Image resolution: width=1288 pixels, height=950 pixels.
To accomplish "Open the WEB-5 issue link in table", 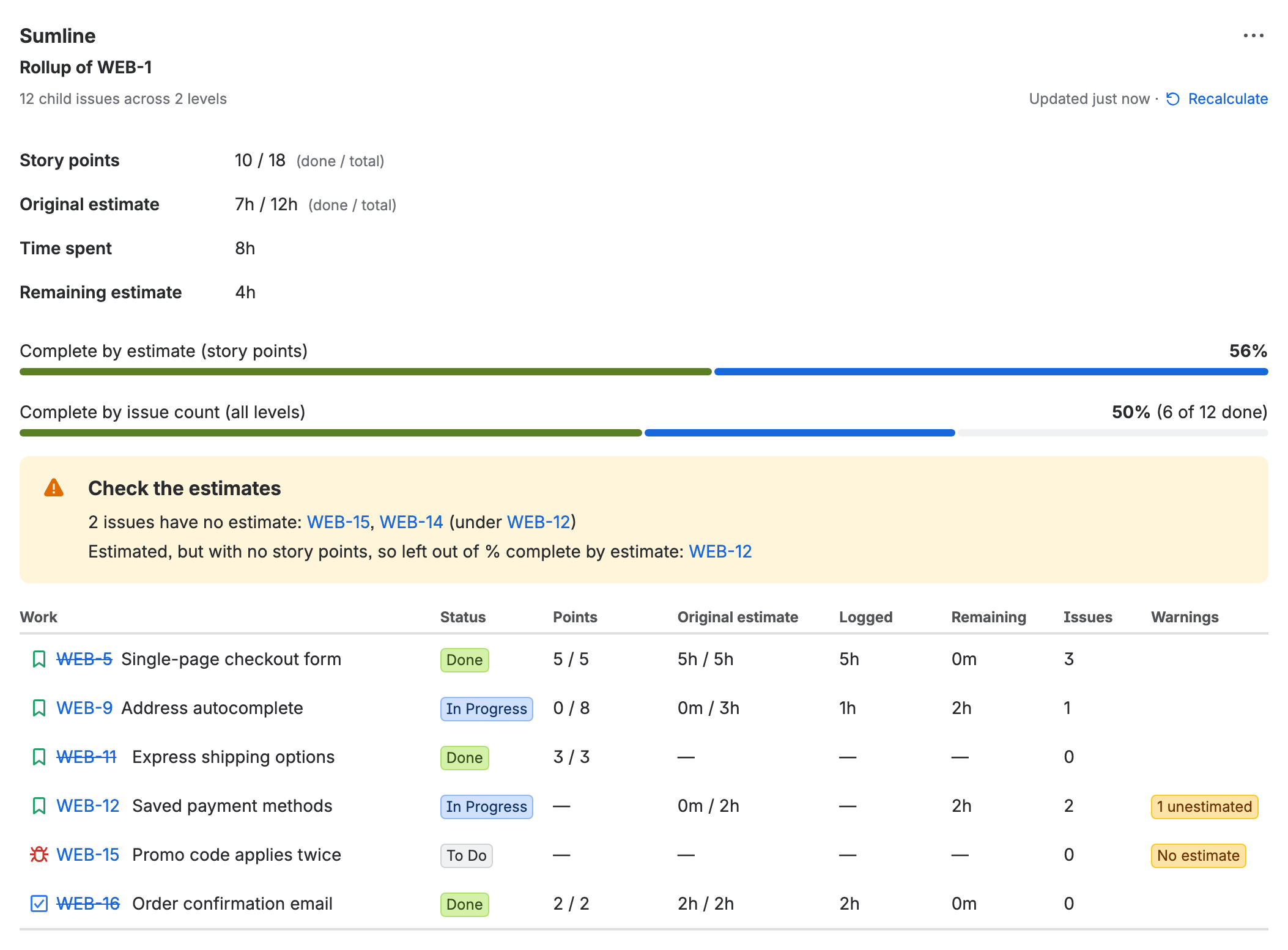I will (84, 659).
